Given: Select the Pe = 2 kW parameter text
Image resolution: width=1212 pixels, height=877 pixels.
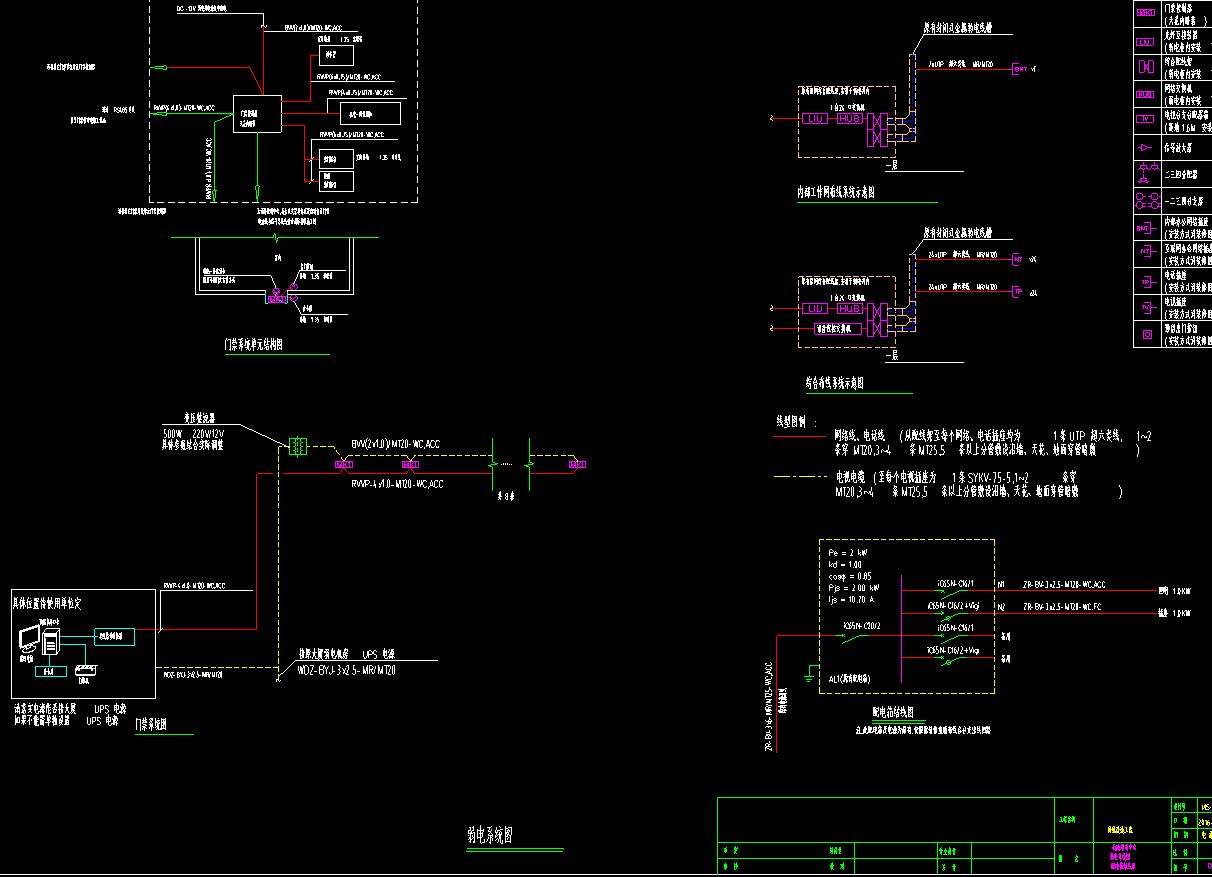Looking at the screenshot, I should click(848, 552).
